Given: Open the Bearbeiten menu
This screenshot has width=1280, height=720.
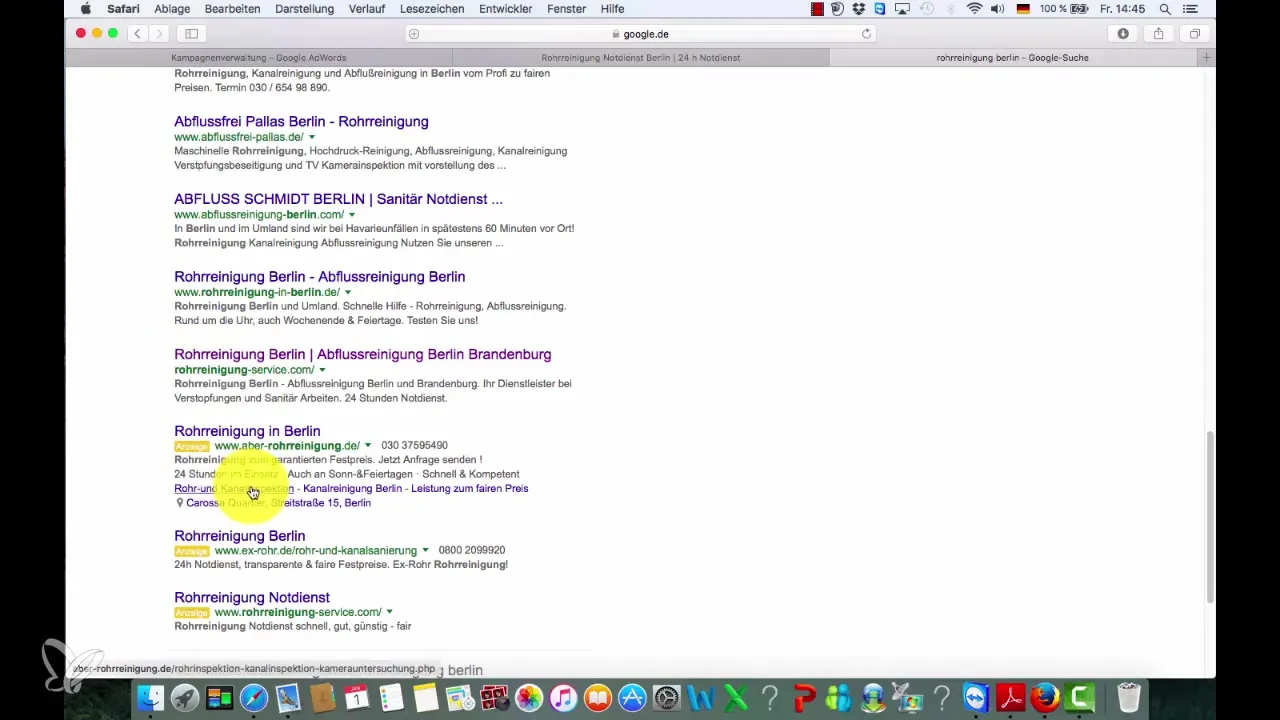Looking at the screenshot, I should tap(232, 9).
